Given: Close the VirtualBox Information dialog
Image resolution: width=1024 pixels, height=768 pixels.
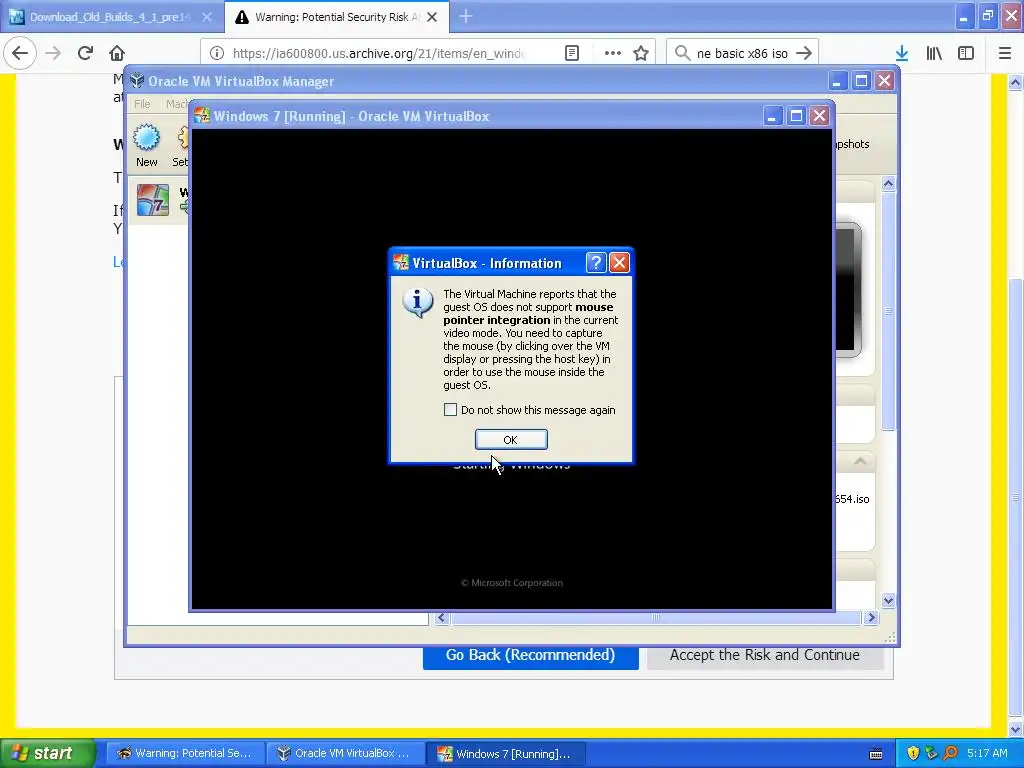Looking at the screenshot, I should (619, 263).
